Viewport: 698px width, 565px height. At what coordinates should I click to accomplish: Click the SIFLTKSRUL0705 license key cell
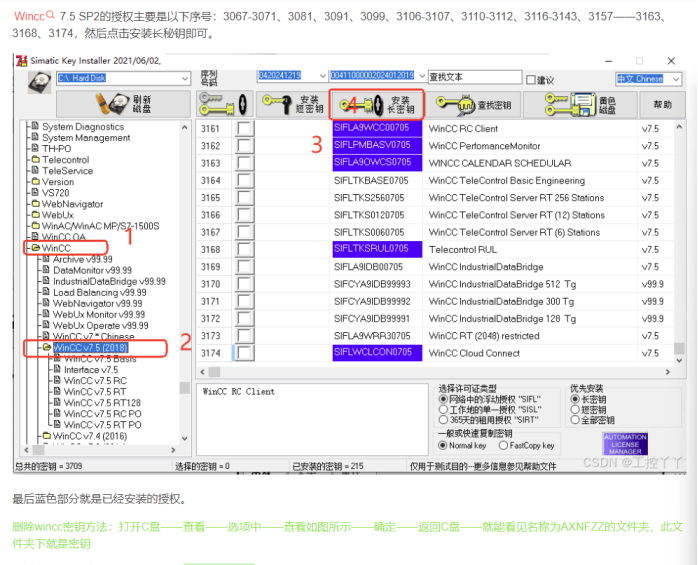pos(377,249)
